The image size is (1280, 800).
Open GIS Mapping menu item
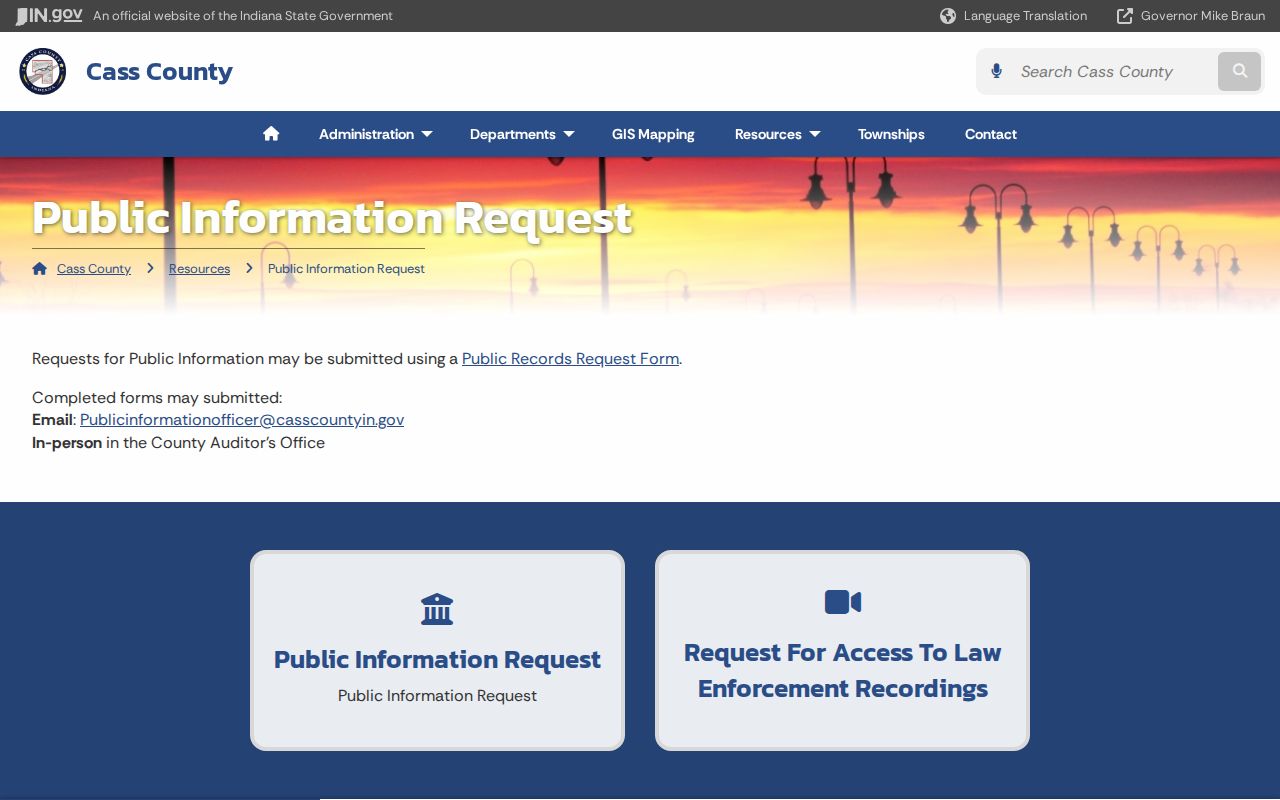pos(653,134)
